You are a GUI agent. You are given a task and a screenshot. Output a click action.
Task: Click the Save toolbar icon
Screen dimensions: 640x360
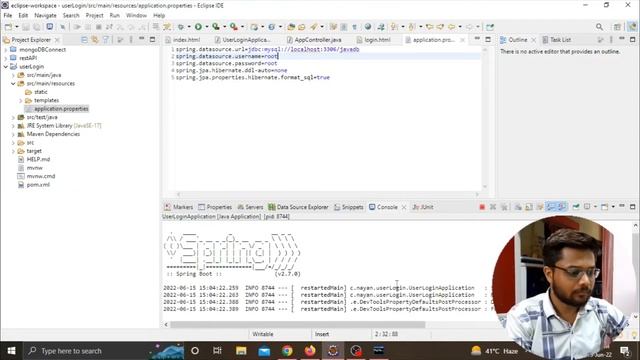[x=26, y=27]
